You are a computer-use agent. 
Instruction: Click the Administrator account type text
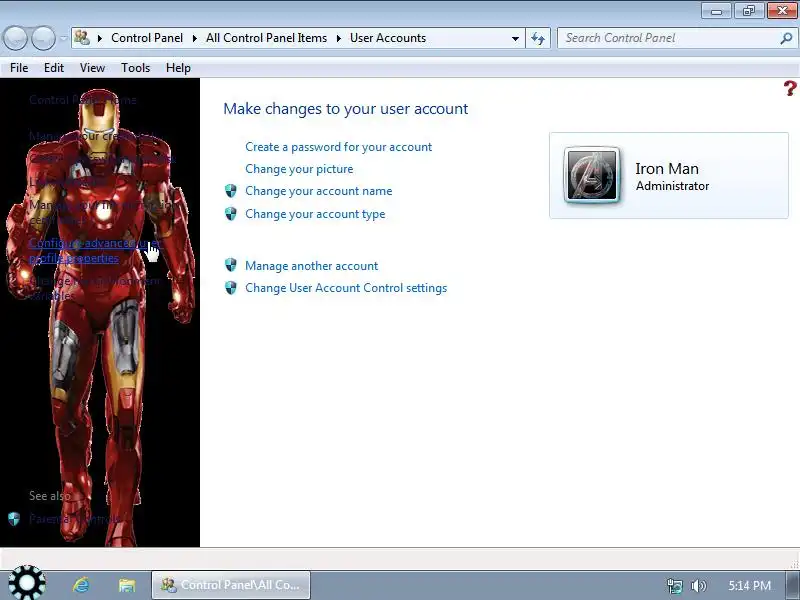672,186
